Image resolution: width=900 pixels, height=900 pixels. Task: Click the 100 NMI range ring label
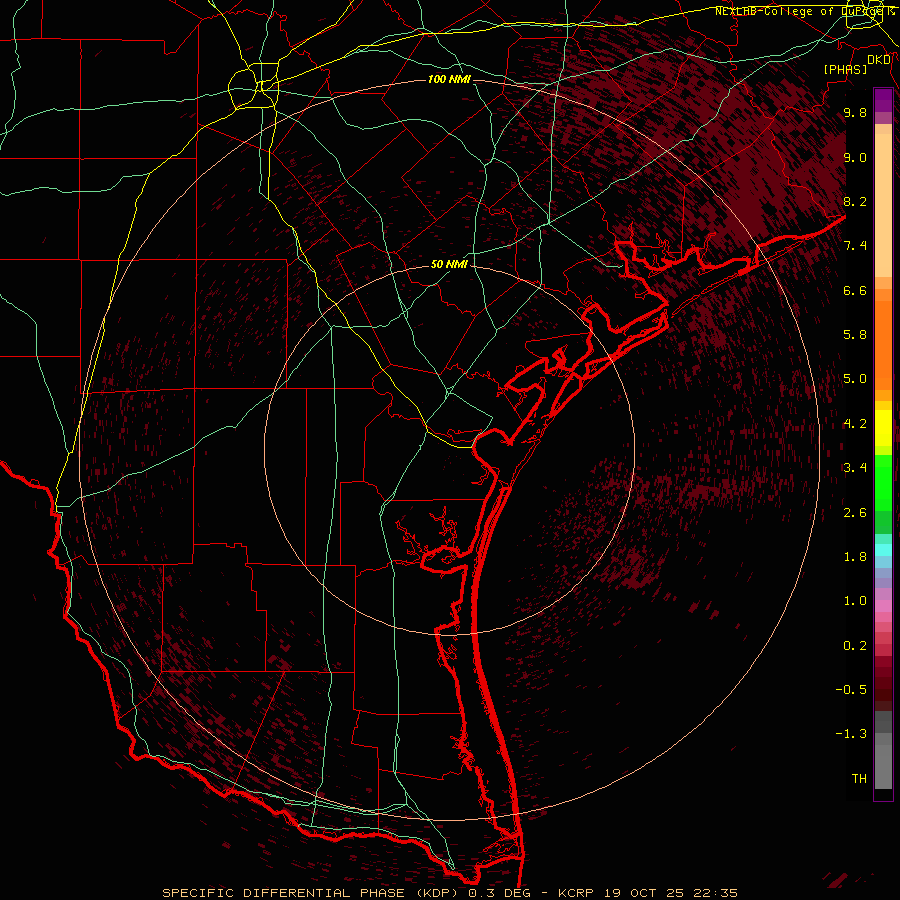pos(449,79)
